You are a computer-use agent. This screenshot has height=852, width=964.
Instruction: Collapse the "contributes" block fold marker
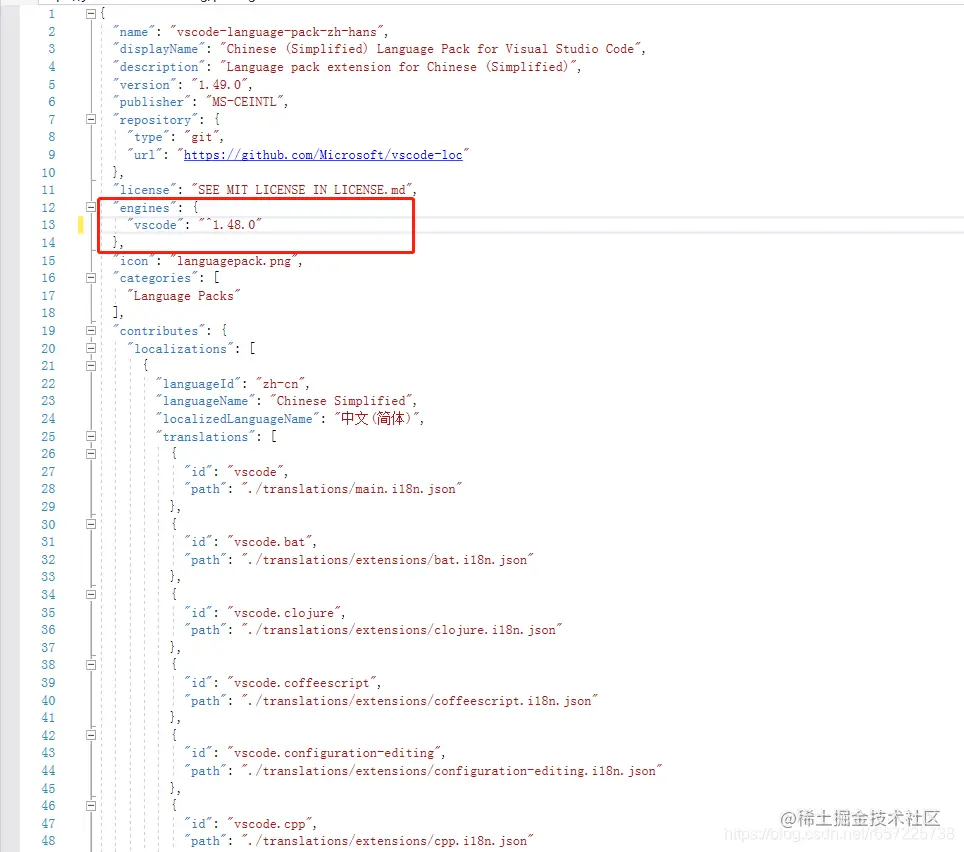pos(91,331)
